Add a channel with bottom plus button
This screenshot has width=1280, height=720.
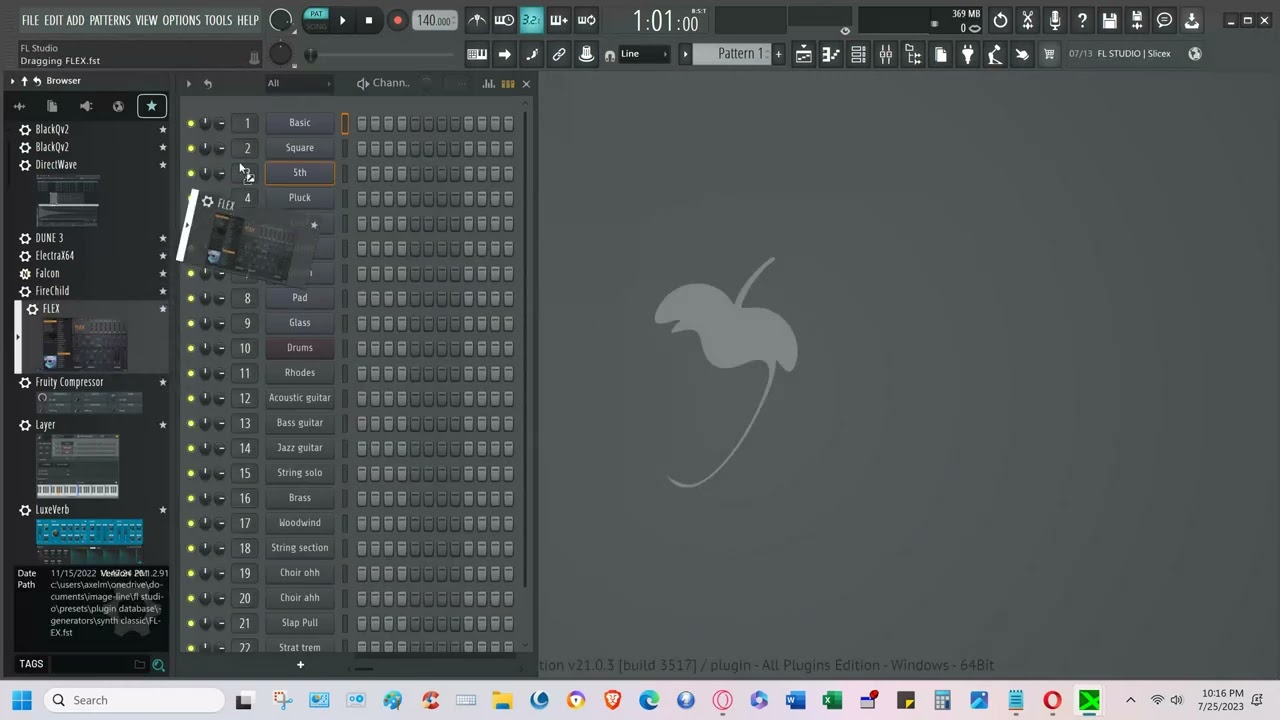tap(300, 665)
